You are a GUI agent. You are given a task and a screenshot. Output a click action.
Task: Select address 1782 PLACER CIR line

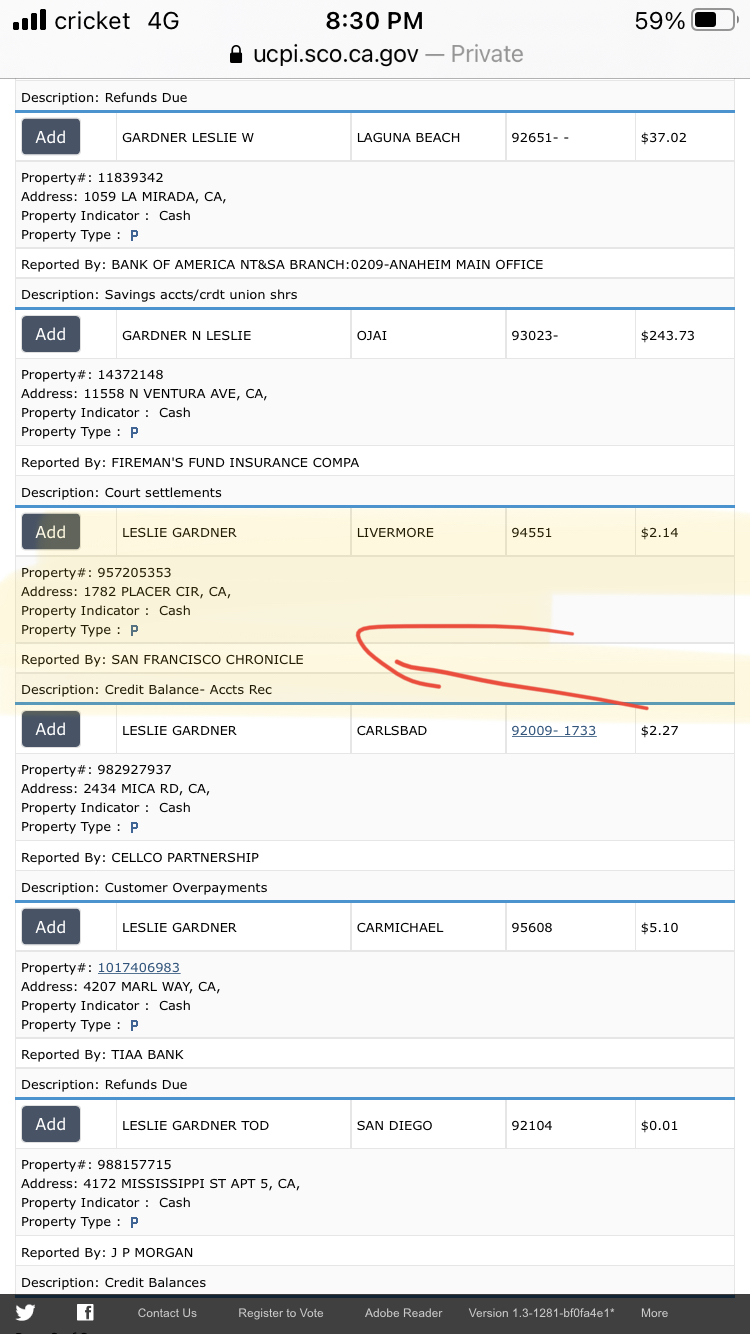[x=126, y=591]
